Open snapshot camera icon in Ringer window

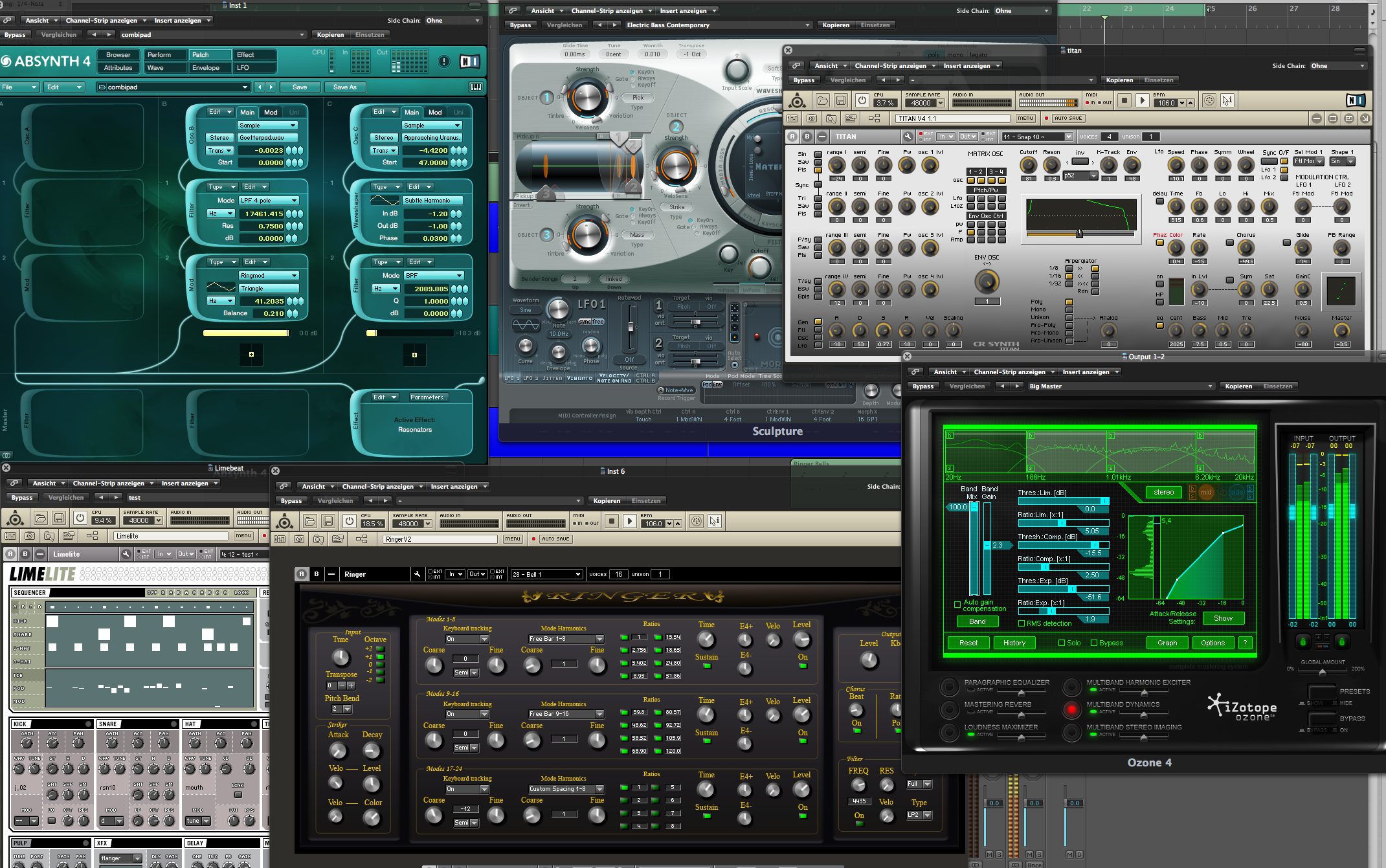(x=299, y=539)
